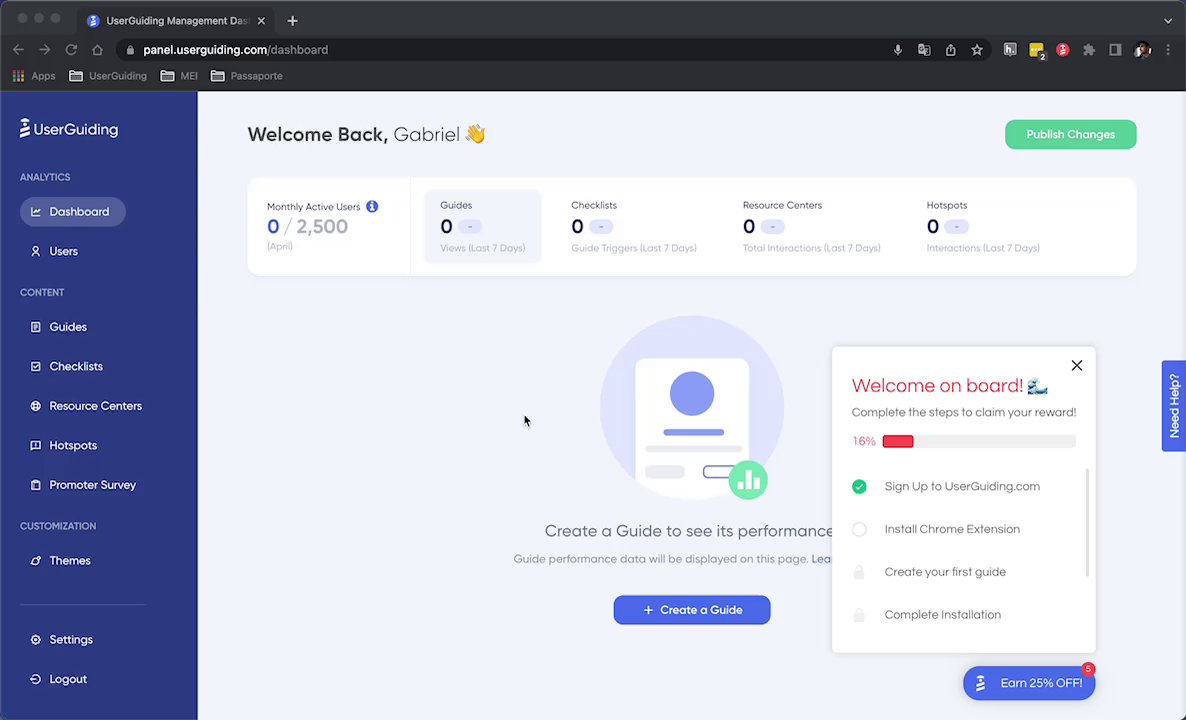1186x720 pixels.
Task: Click the onboarding progress bar
Action: tap(979, 441)
